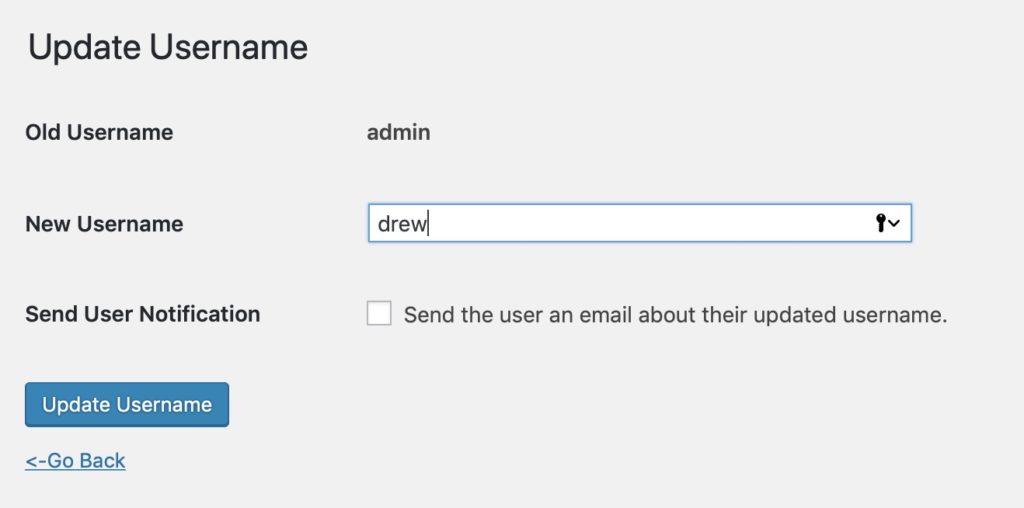Focus the New Username text field

tap(639, 223)
